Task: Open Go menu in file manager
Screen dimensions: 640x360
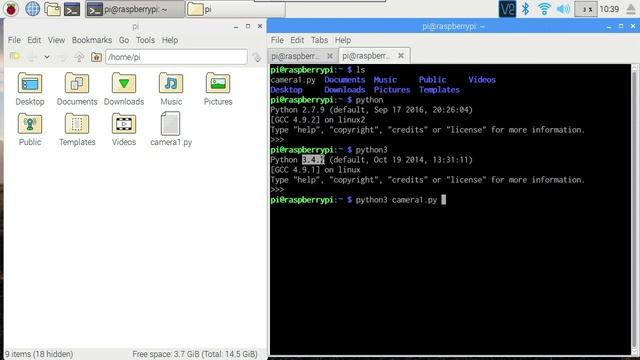Action: 124,40
